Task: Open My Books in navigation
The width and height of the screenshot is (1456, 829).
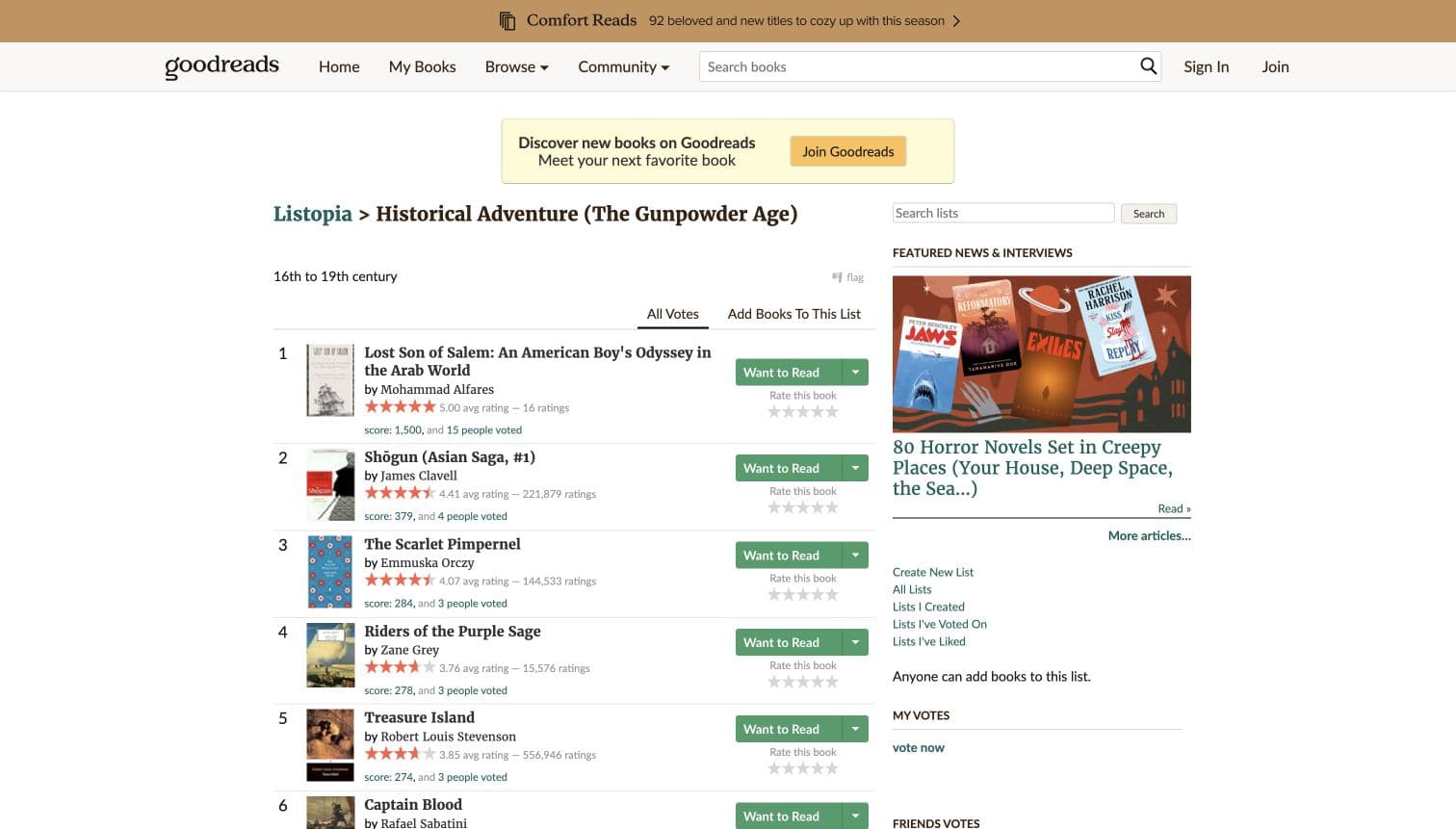Action: 422,66
